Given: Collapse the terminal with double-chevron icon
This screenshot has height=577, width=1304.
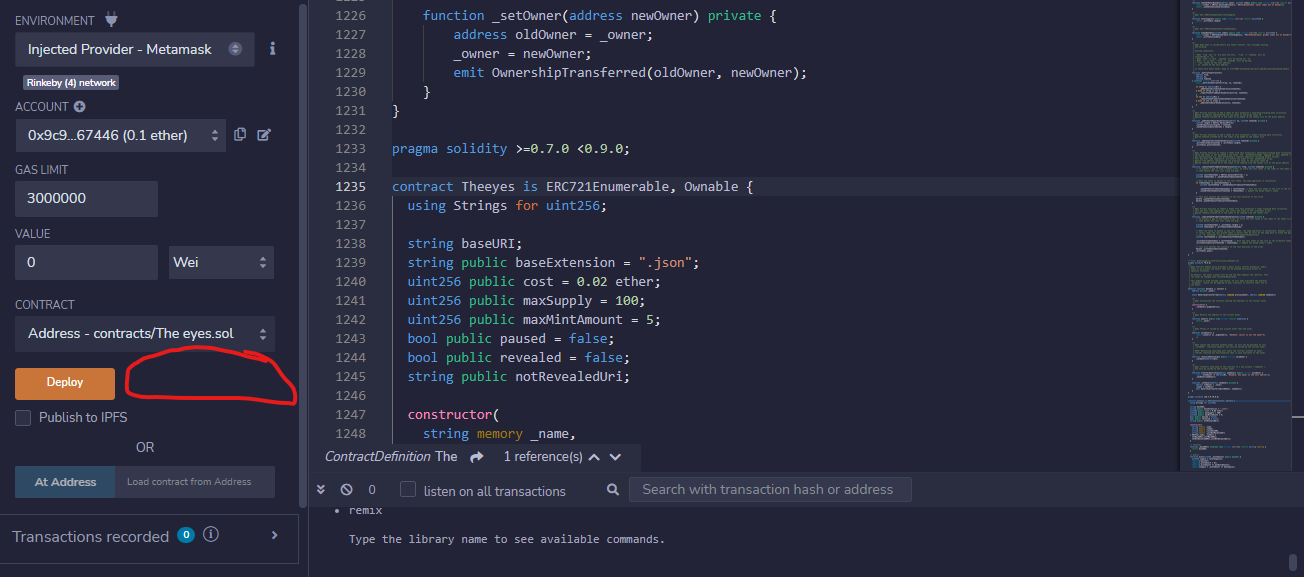Looking at the screenshot, I should click(321, 490).
